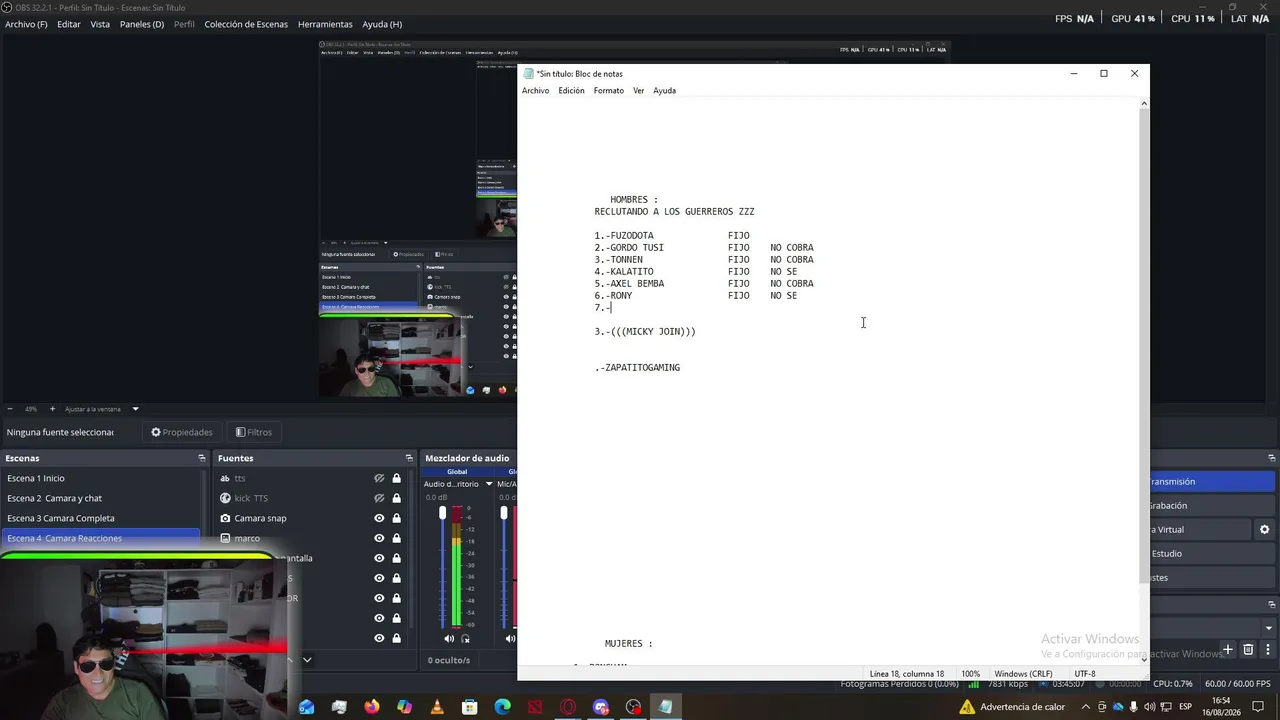Toggle visibility of the last source row
1280x720 pixels.
pos(379,638)
